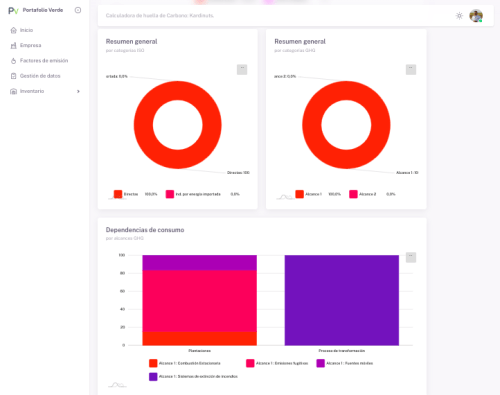Screen dimensions: 500x395
Task: Toggle the sidebar pin circle icon
Action: (78, 10)
